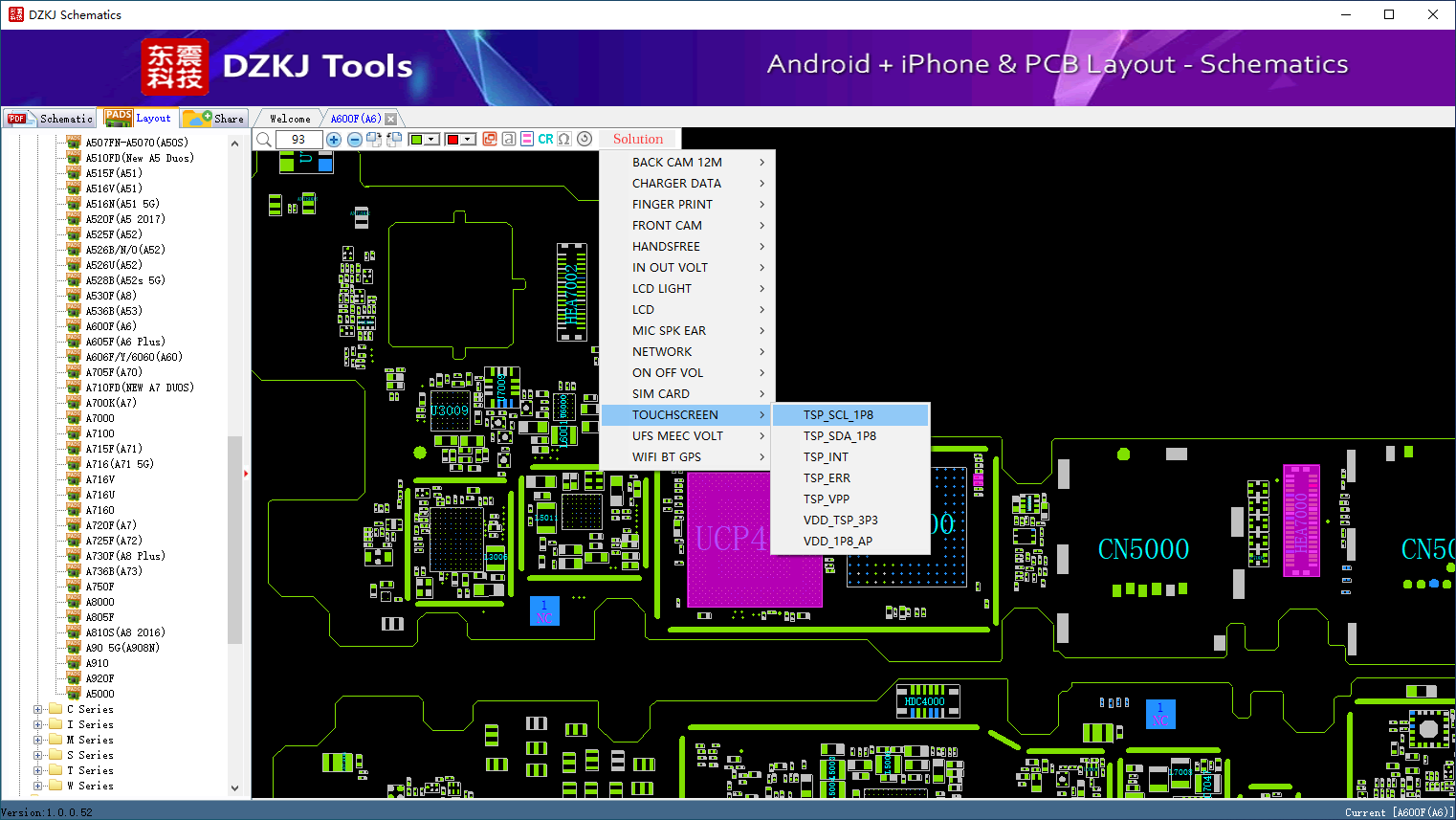The image size is (1456, 820).
Task: Click the PADS icon beside A910
Action: click(74, 663)
